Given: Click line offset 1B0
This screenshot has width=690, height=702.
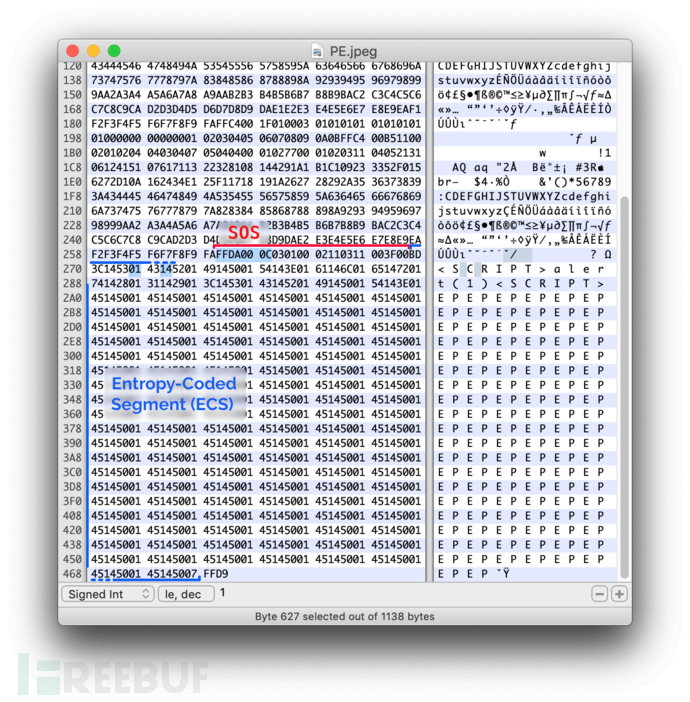Looking at the screenshot, I should point(72,153).
